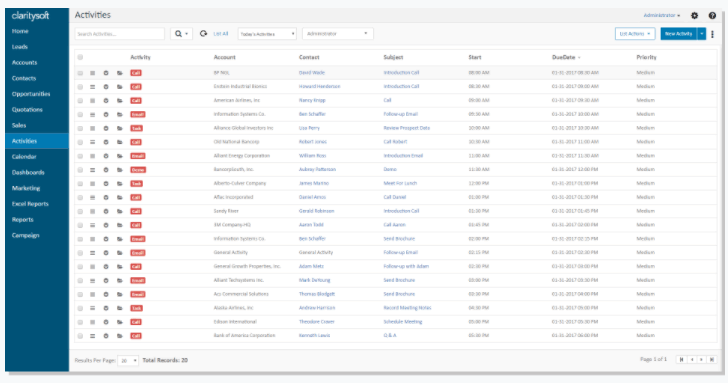Go to Home in the sidebar
The height and width of the screenshot is (383, 728).
(20, 31)
